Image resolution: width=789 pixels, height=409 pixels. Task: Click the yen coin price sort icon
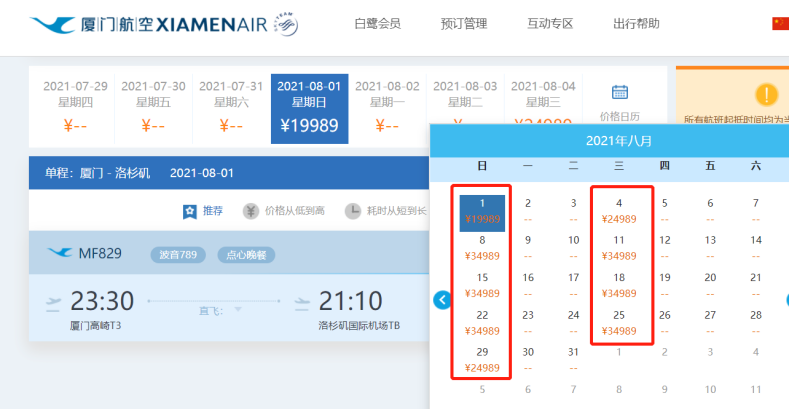(251, 211)
